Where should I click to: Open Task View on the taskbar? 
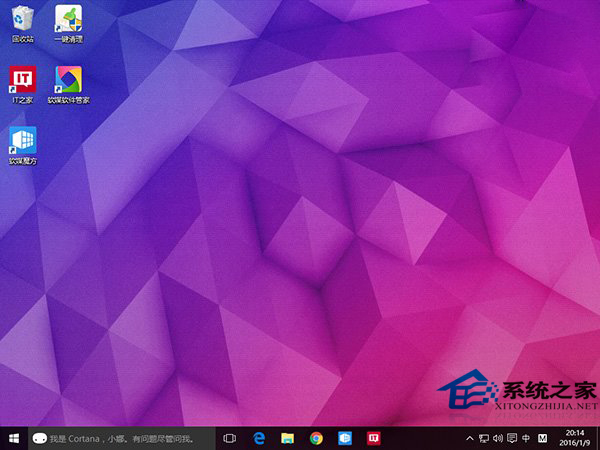click(230, 438)
